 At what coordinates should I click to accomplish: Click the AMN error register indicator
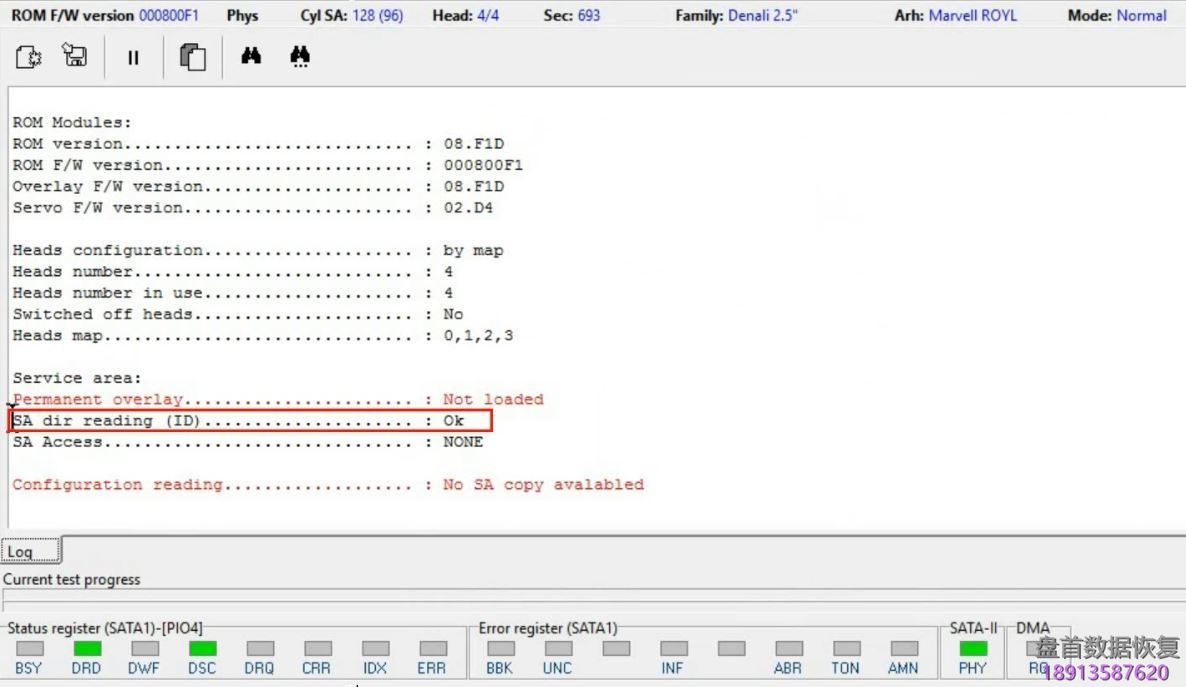coord(903,649)
